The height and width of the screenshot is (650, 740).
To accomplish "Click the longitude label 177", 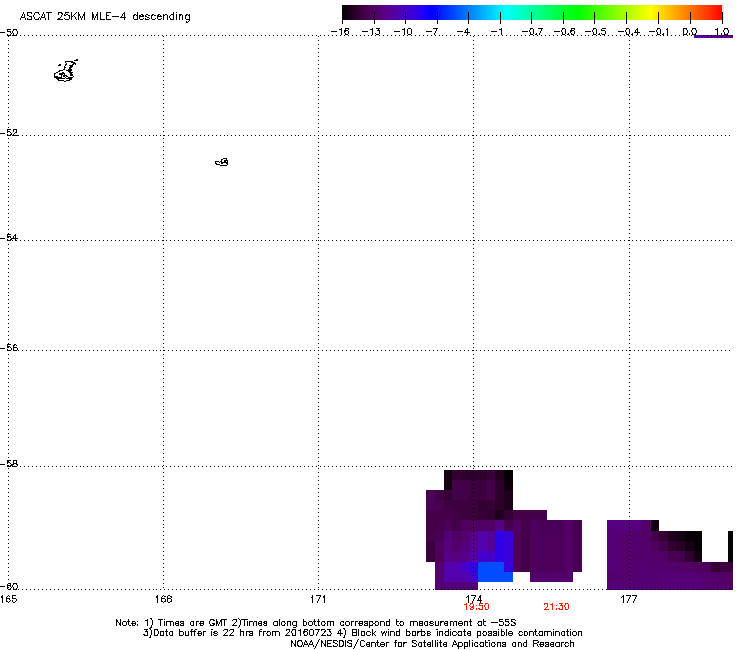I will point(629,599).
